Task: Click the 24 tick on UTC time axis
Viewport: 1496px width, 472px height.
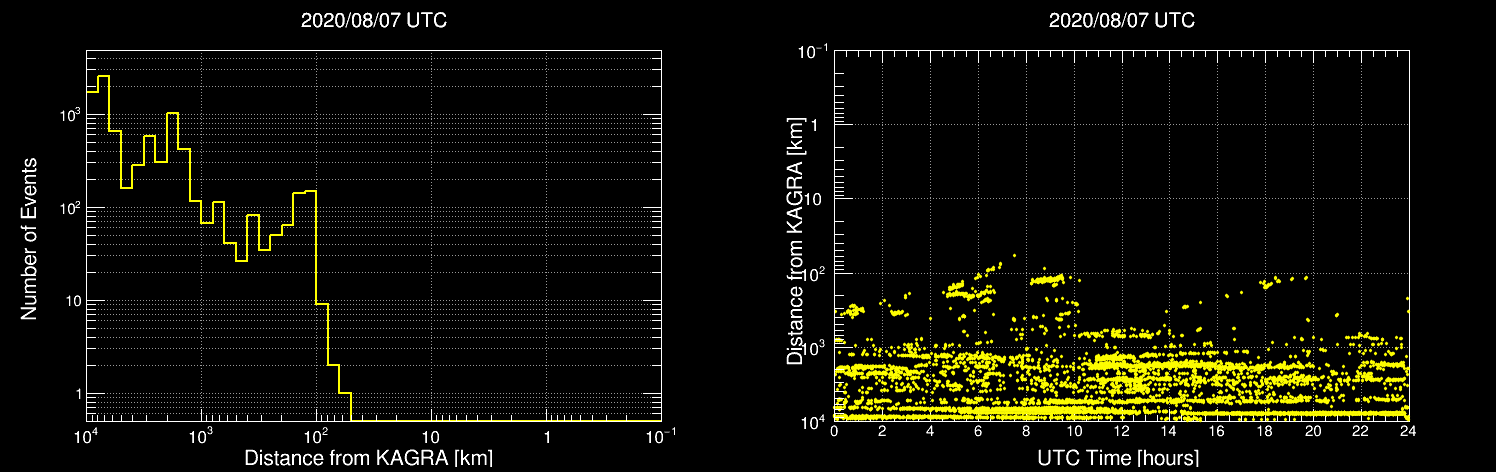Action: [1408, 433]
